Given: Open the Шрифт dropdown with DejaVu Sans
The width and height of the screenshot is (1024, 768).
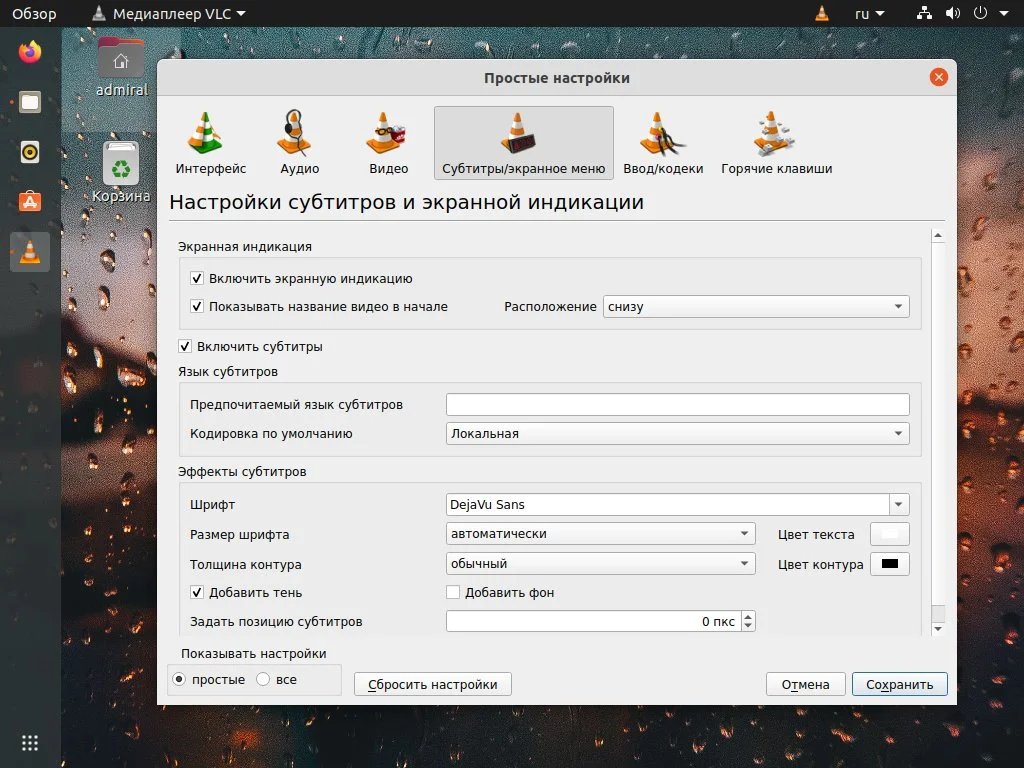Looking at the screenshot, I should point(677,504).
